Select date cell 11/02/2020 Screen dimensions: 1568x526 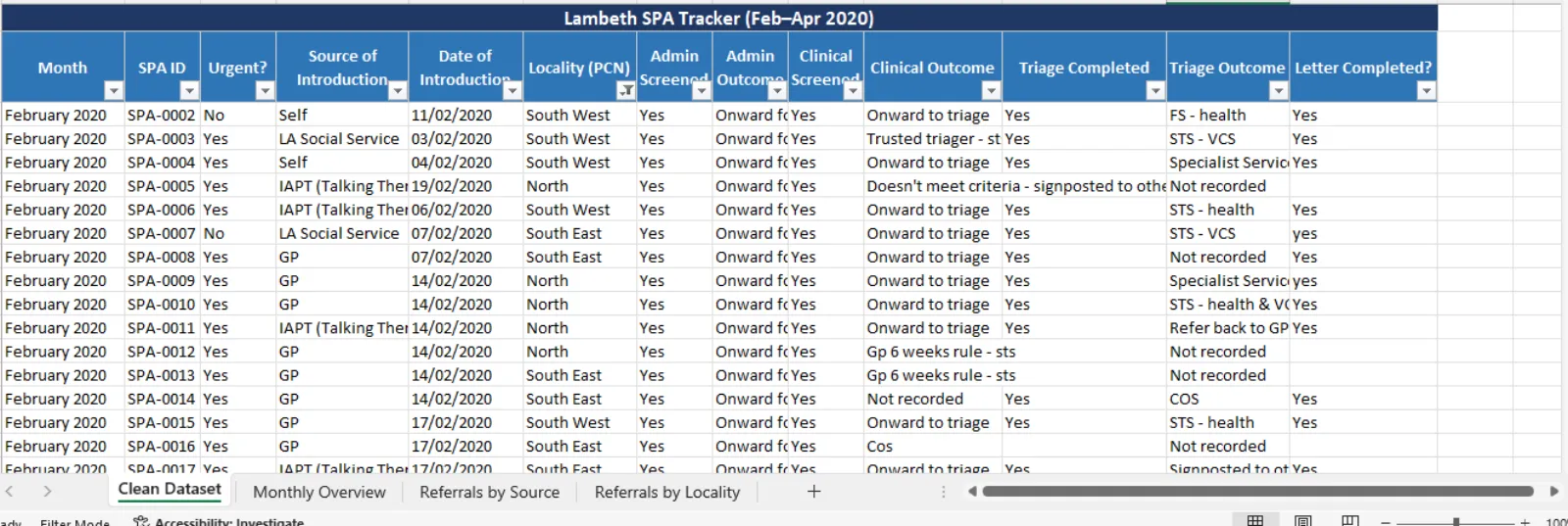coord(465,115)
